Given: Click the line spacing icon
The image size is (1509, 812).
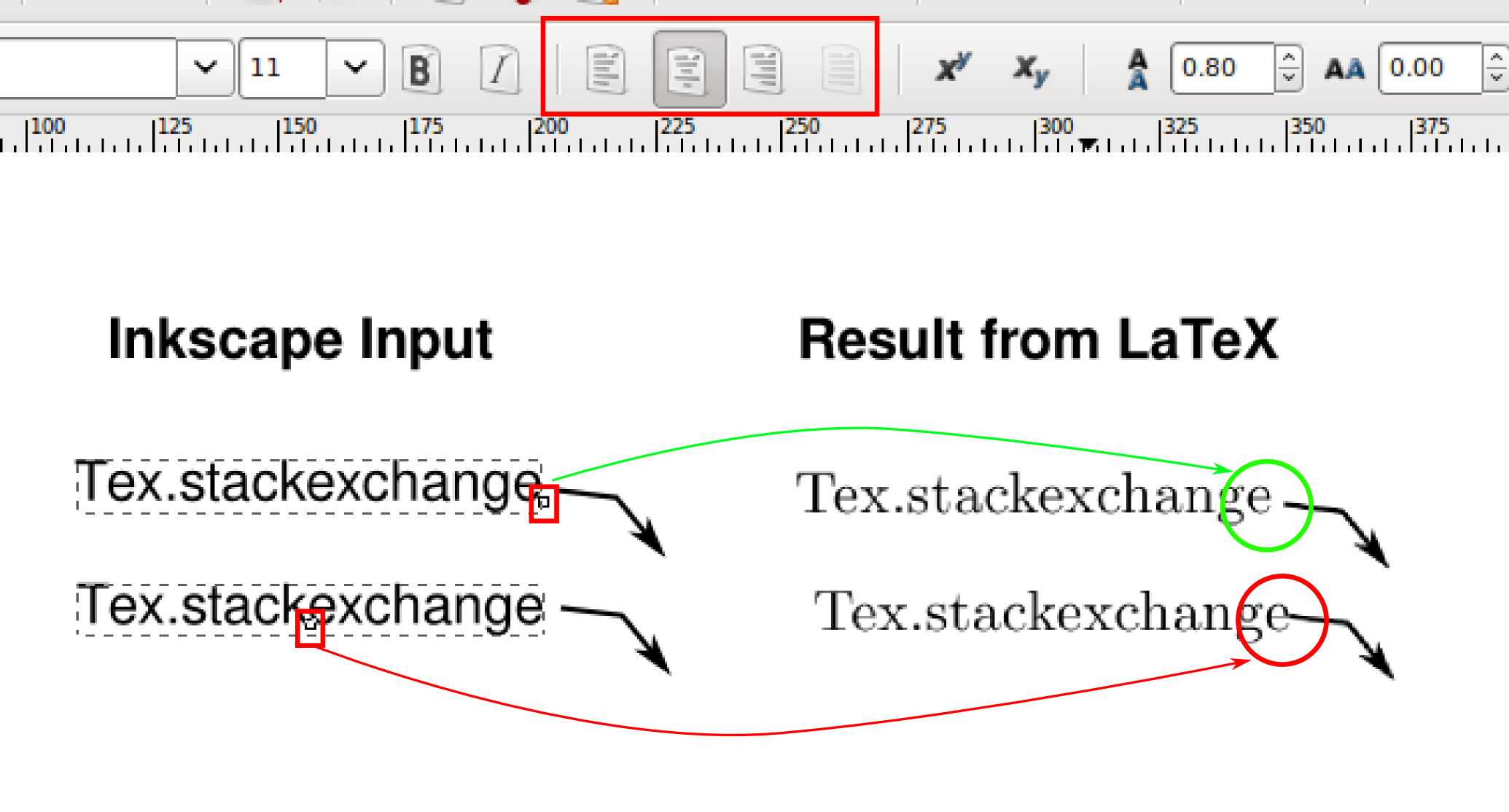Looking at the screenshot, I should 1137,69.
